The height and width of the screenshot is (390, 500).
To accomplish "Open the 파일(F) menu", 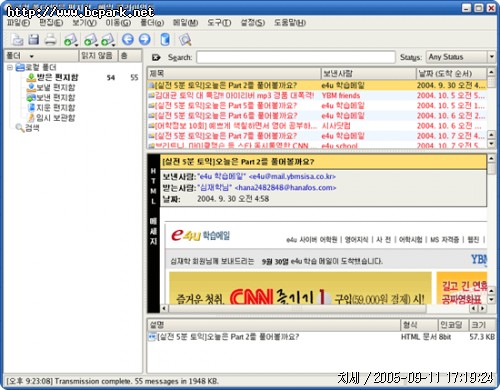I will click(18, 23).
